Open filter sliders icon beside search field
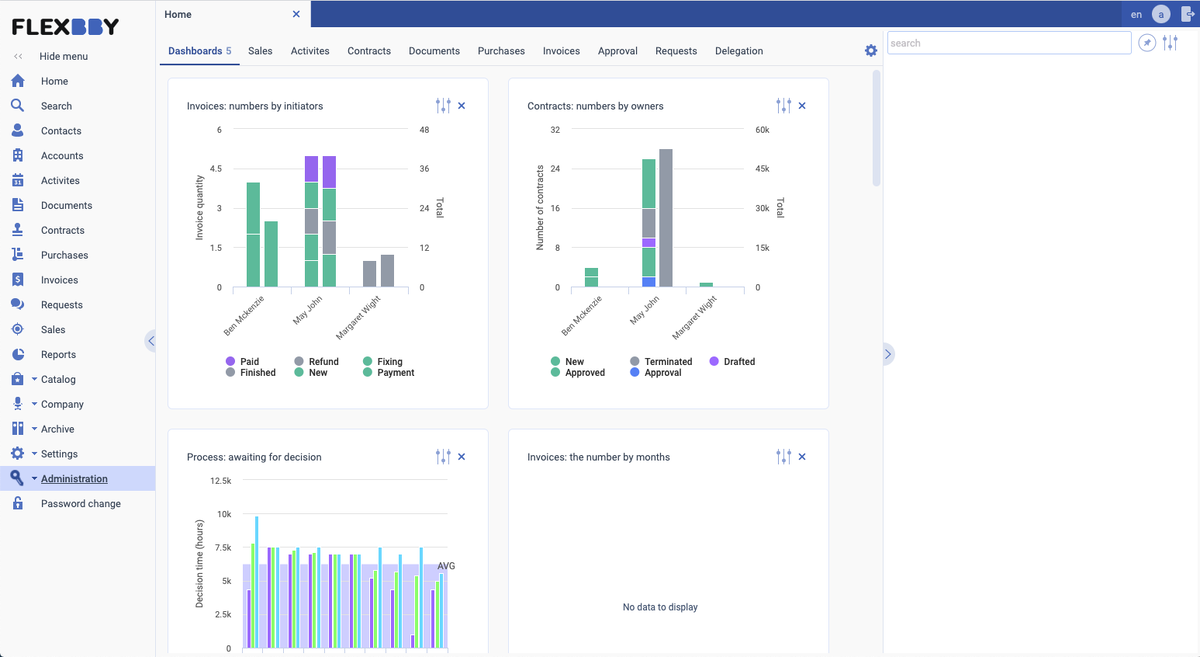Screen dimensions: 1200x657 point(1170,43)
